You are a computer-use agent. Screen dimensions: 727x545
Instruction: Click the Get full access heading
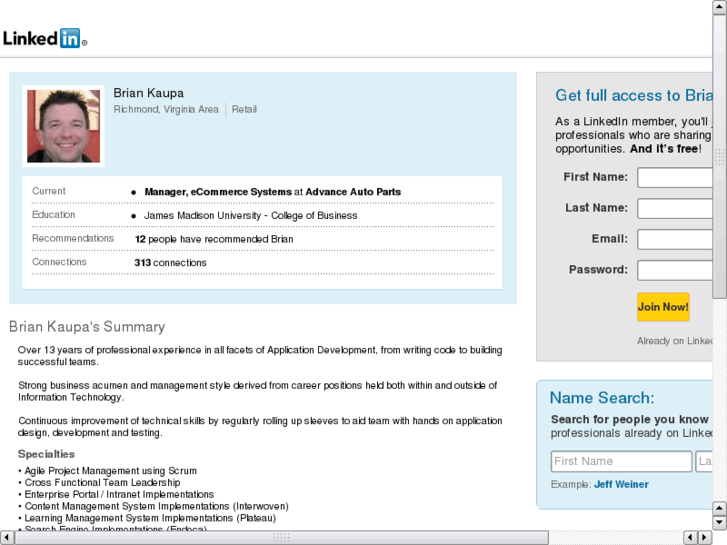(634, 95)
